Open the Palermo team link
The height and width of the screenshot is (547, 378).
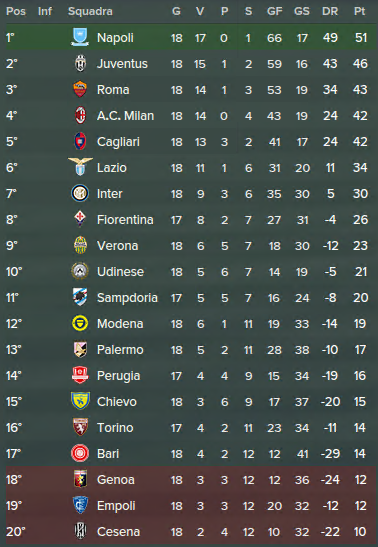(x=120, y=350)
